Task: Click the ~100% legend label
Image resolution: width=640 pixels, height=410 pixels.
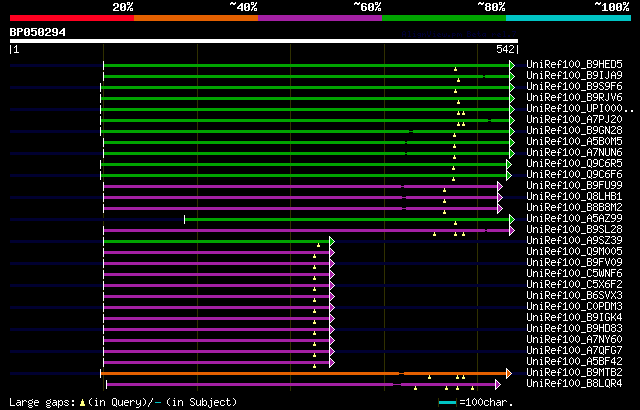Action: point(612,7)
